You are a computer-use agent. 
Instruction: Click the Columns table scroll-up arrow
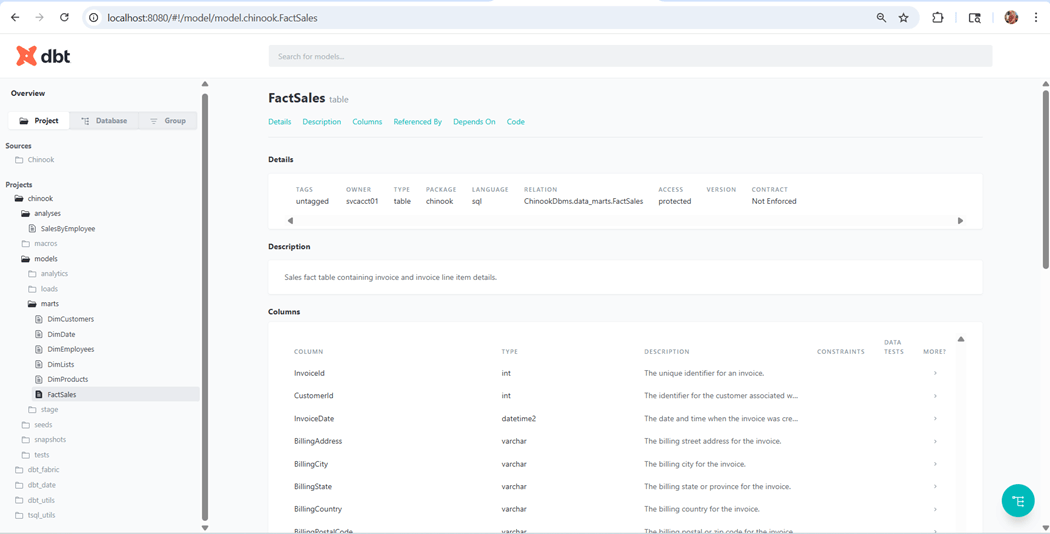(x=961, y=339)
